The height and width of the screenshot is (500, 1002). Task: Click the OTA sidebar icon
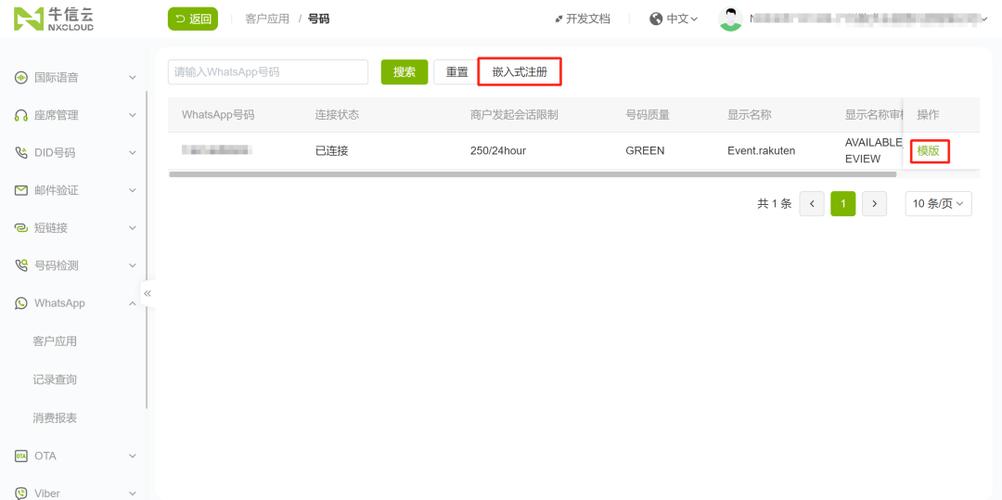click(x=21, y=456)
